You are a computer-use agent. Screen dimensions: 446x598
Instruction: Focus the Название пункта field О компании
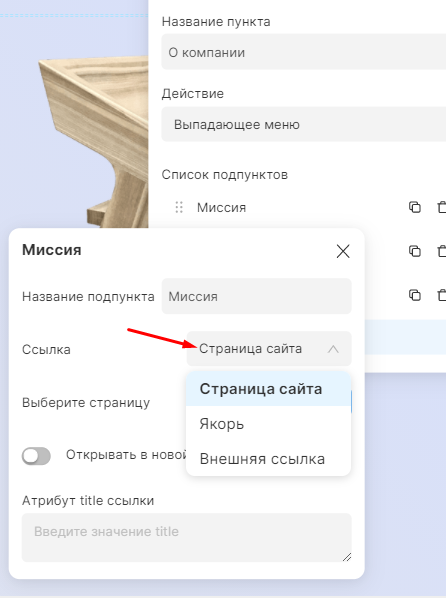pos(304,52)
